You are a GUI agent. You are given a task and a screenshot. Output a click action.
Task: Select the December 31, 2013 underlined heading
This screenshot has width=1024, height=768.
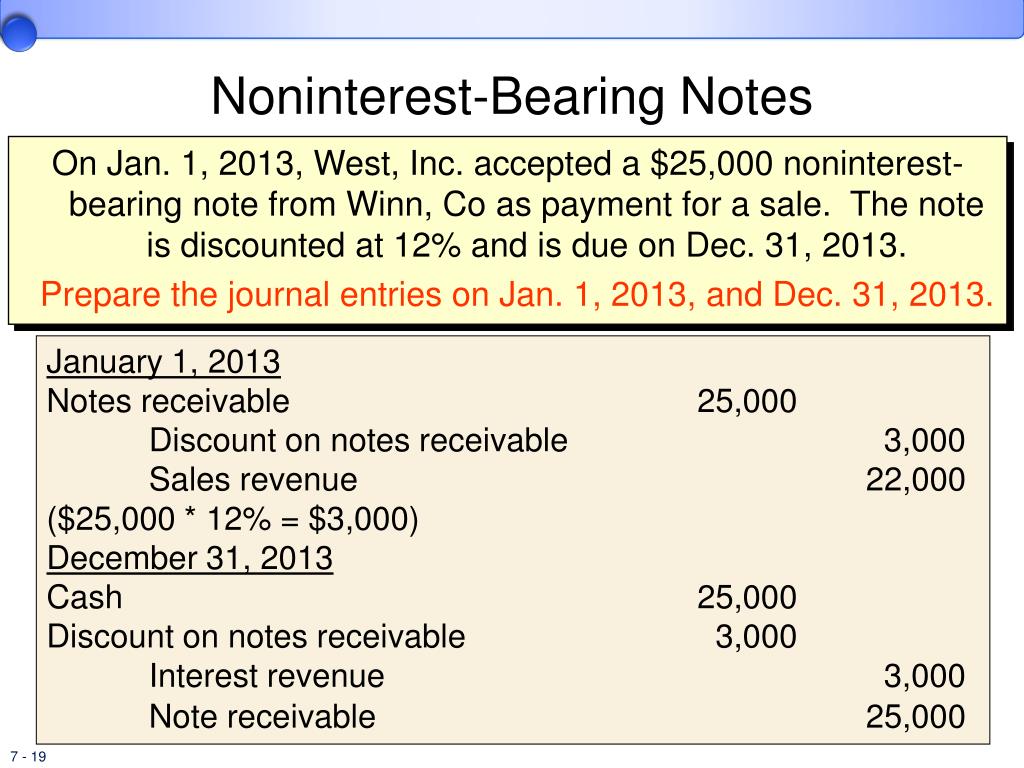coord(190,558)
